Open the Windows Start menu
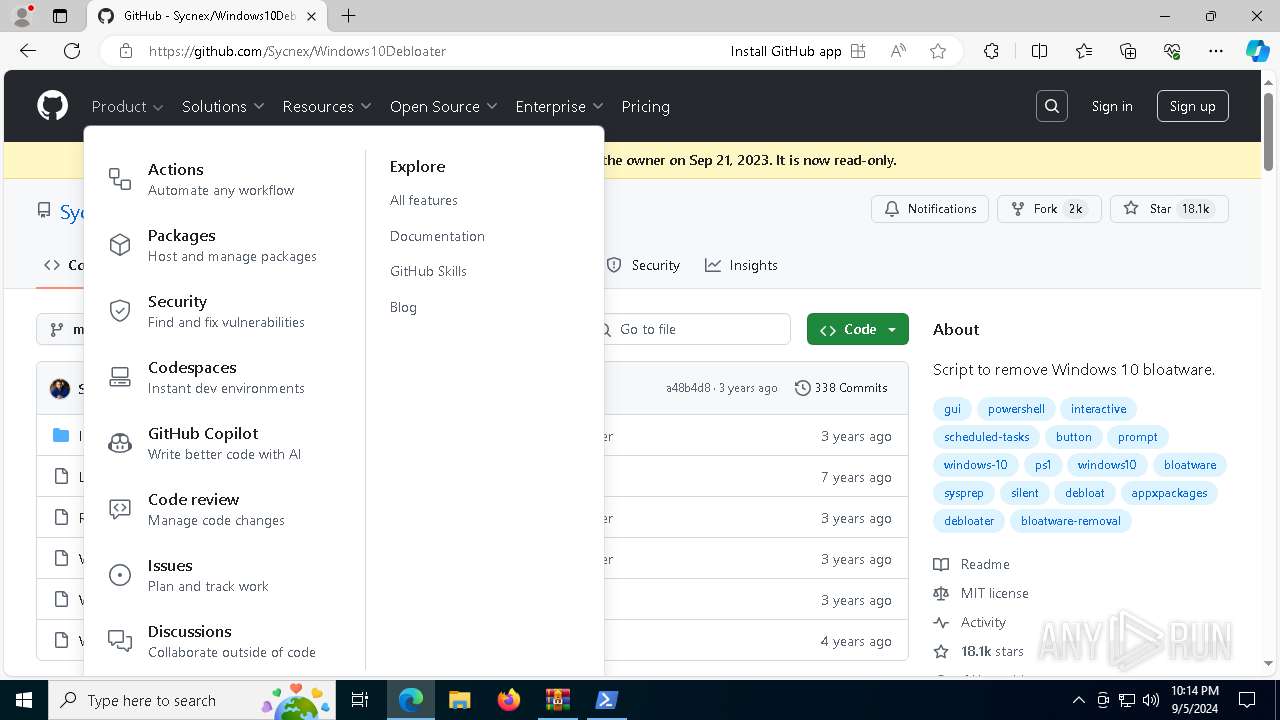Image resolution: width=1280 pixels, height=720 pixels. tap(24, 700)
